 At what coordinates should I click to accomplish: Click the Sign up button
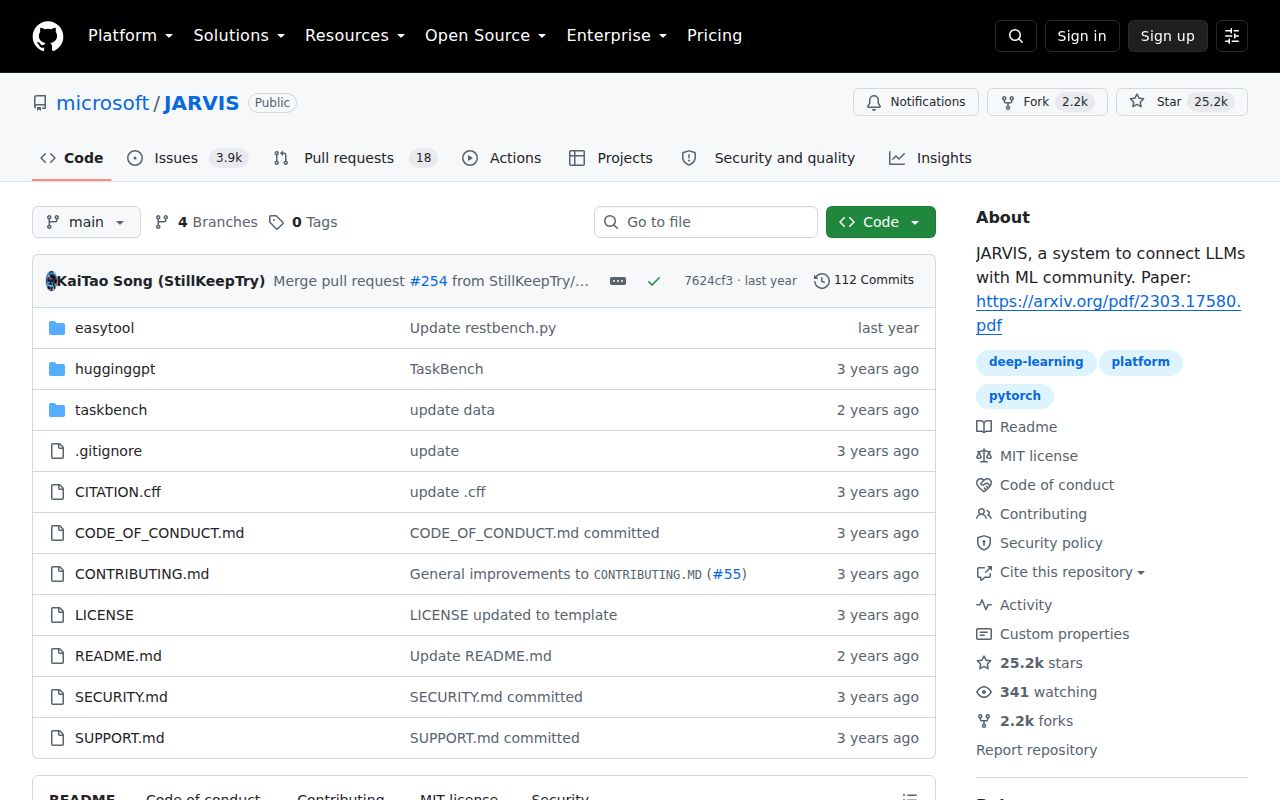tap(1168, 36)
